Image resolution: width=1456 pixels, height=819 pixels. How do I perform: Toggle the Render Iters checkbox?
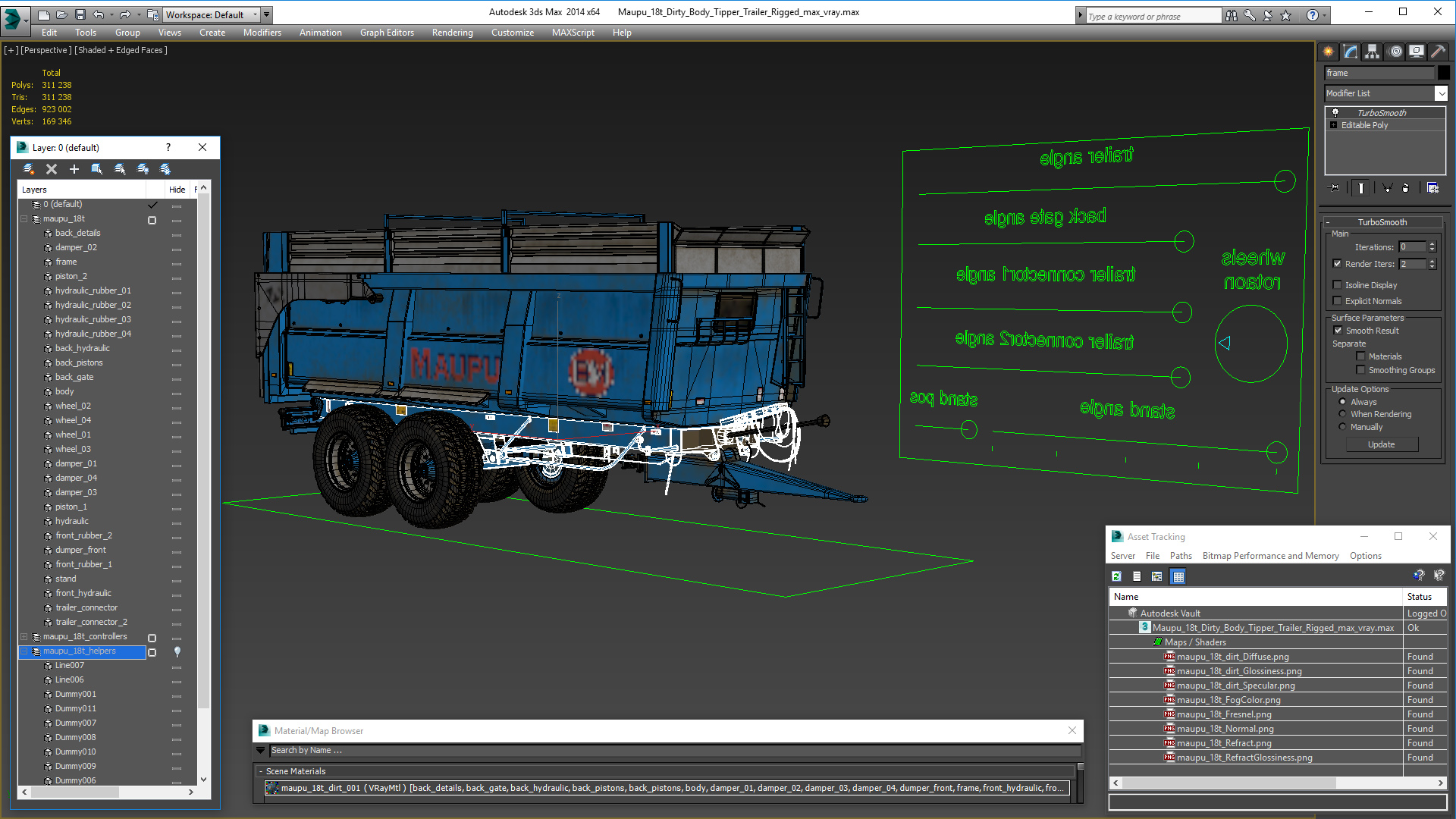pyautogui.click(x=1338, y=264)
